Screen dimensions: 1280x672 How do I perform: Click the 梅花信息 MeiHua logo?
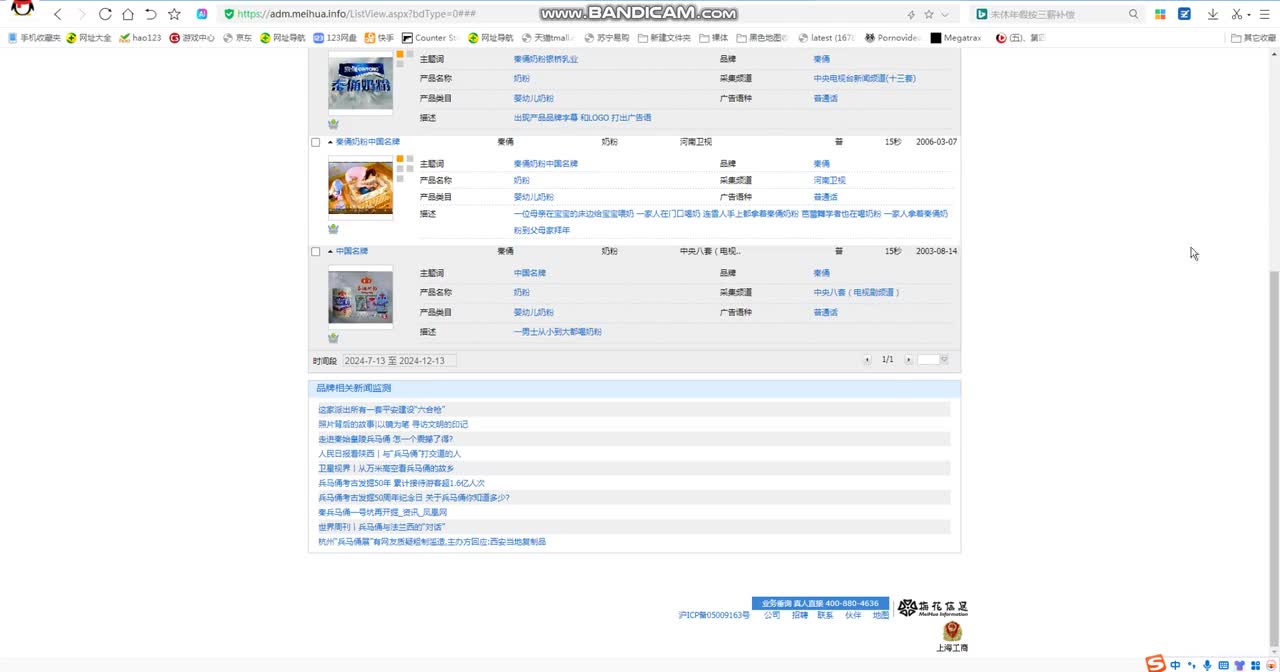(932, 608)
